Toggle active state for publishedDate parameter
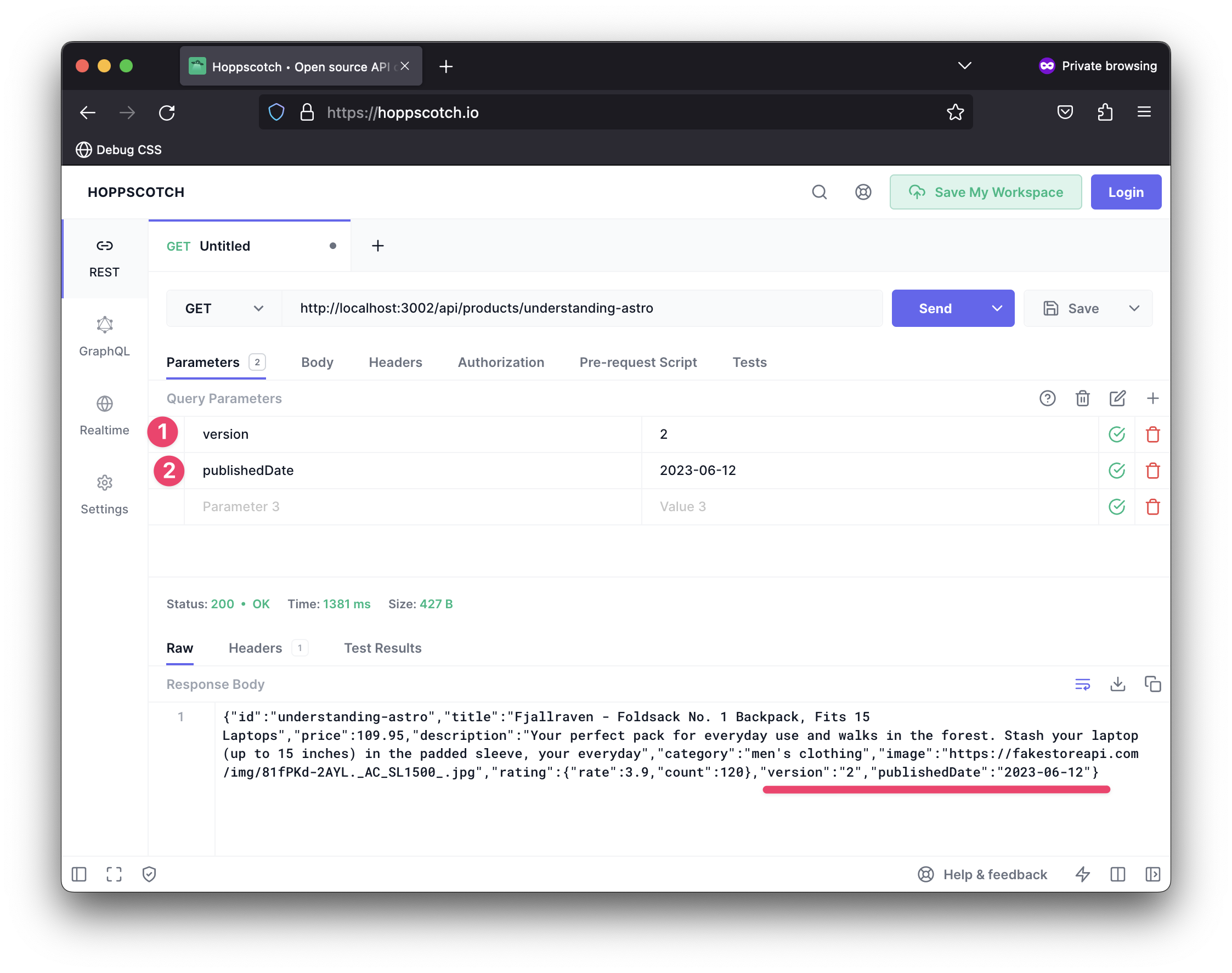1232x973 pixels. point(1117,470)
